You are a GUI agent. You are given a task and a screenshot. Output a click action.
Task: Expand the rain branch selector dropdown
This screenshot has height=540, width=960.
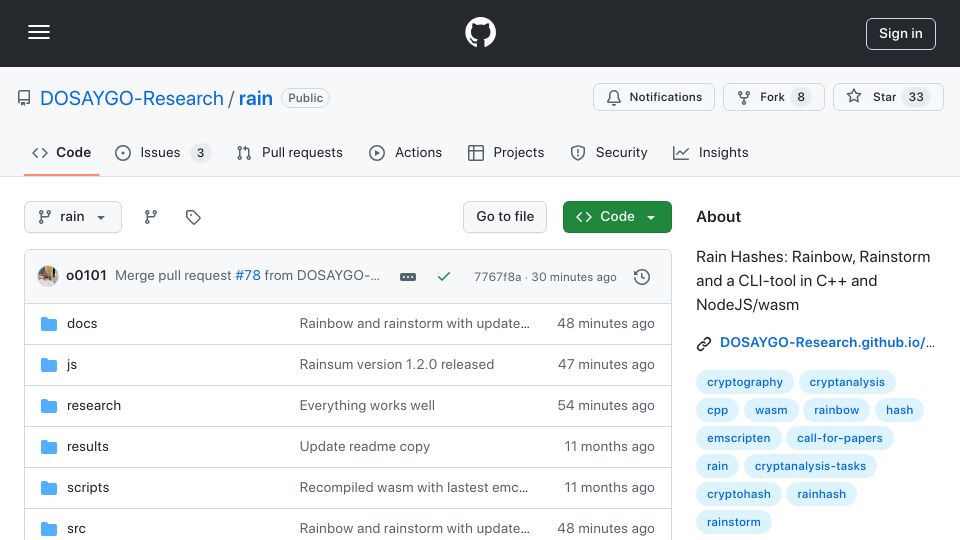pyautogui.click(x=73, y=217)
